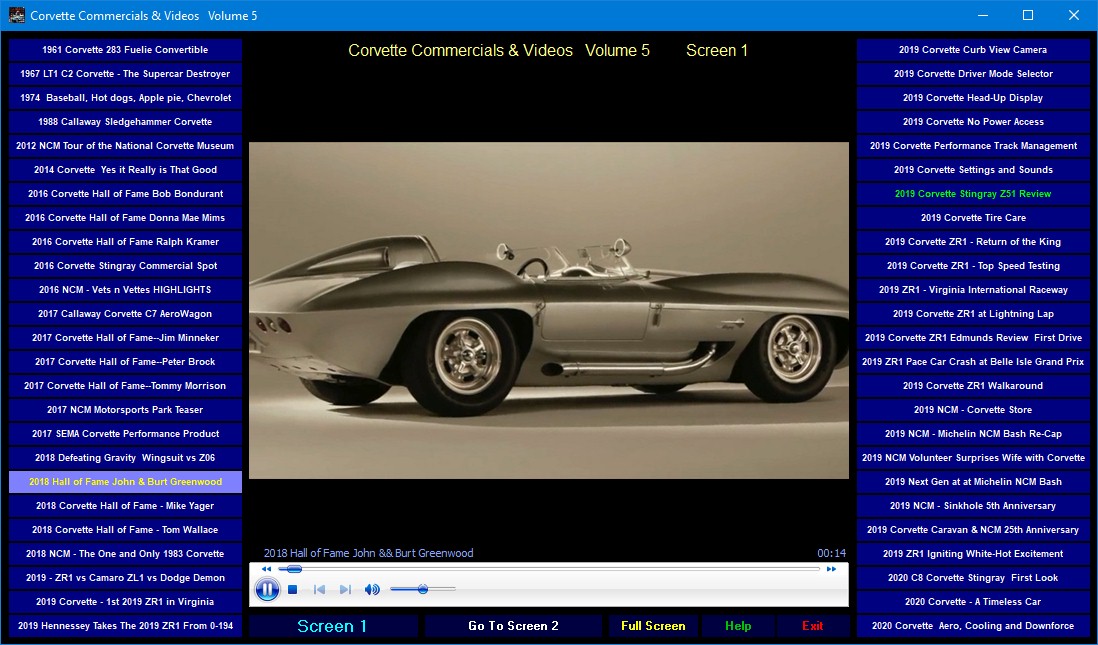The height and width of the screenshot is (645, 1098).
Task: Click the app icon in title bar
Action: 16,15
